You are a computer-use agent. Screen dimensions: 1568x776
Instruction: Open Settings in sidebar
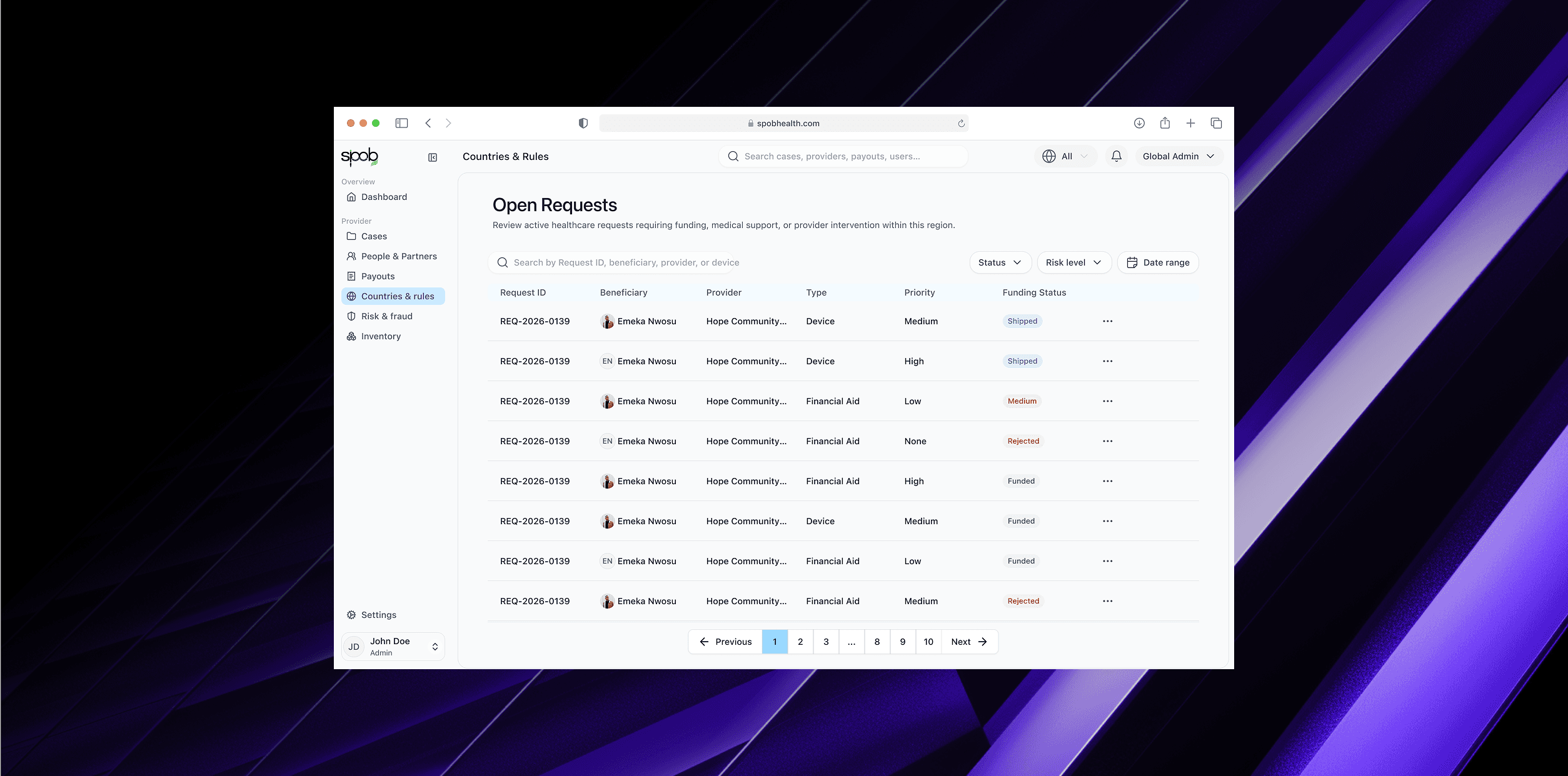[x=393, y=615]
